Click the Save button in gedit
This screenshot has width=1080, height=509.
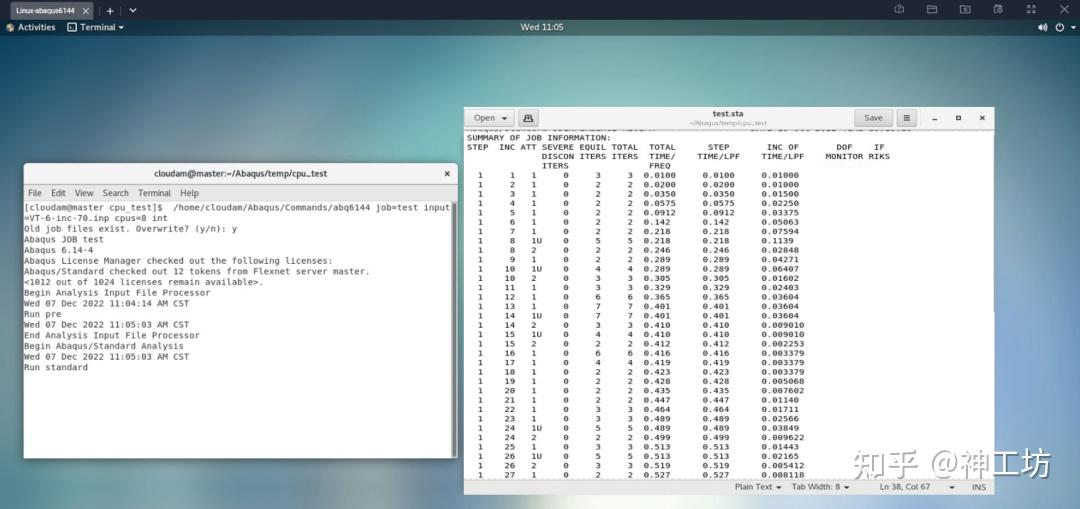pyautogui.click(x=873, y=118)
